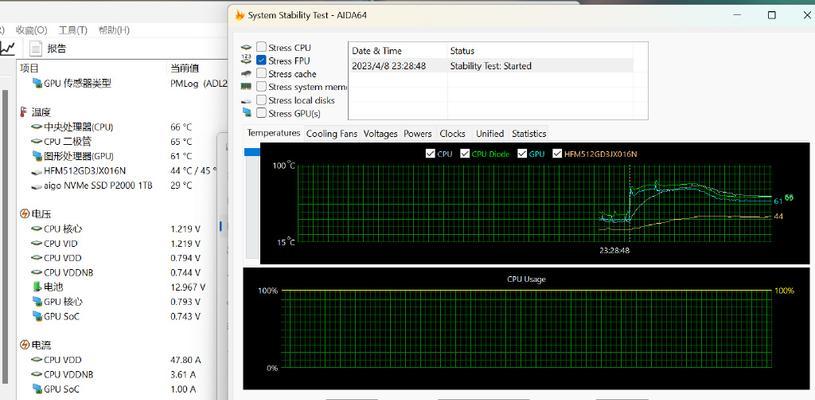Click the monitor icon beside Stress GPU(s)

click(246, 113)
